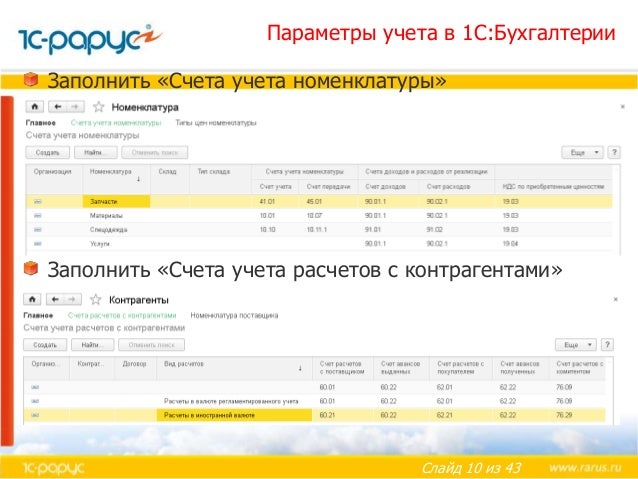Click НДС по приобретенным ценностям header
Image resolution: width=638 pixels, height=479 pixels.
point(553,186)
